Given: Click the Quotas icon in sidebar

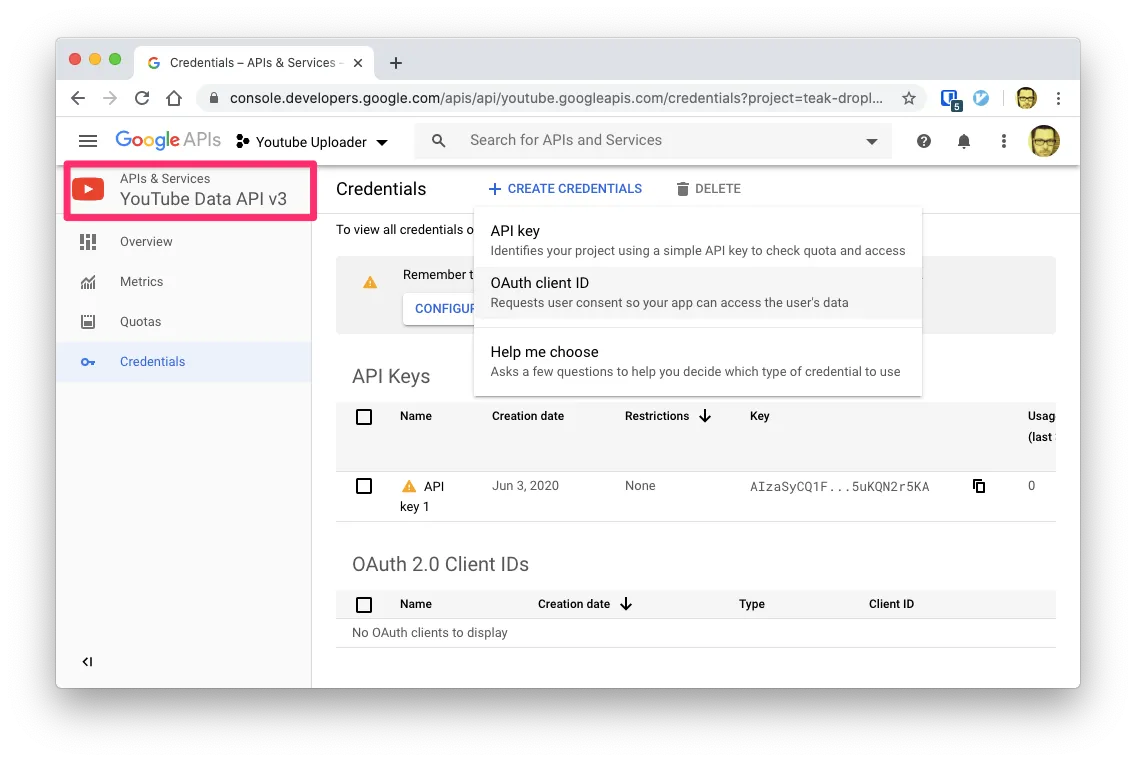Looking at the screenshot, I should pos(88,322).
